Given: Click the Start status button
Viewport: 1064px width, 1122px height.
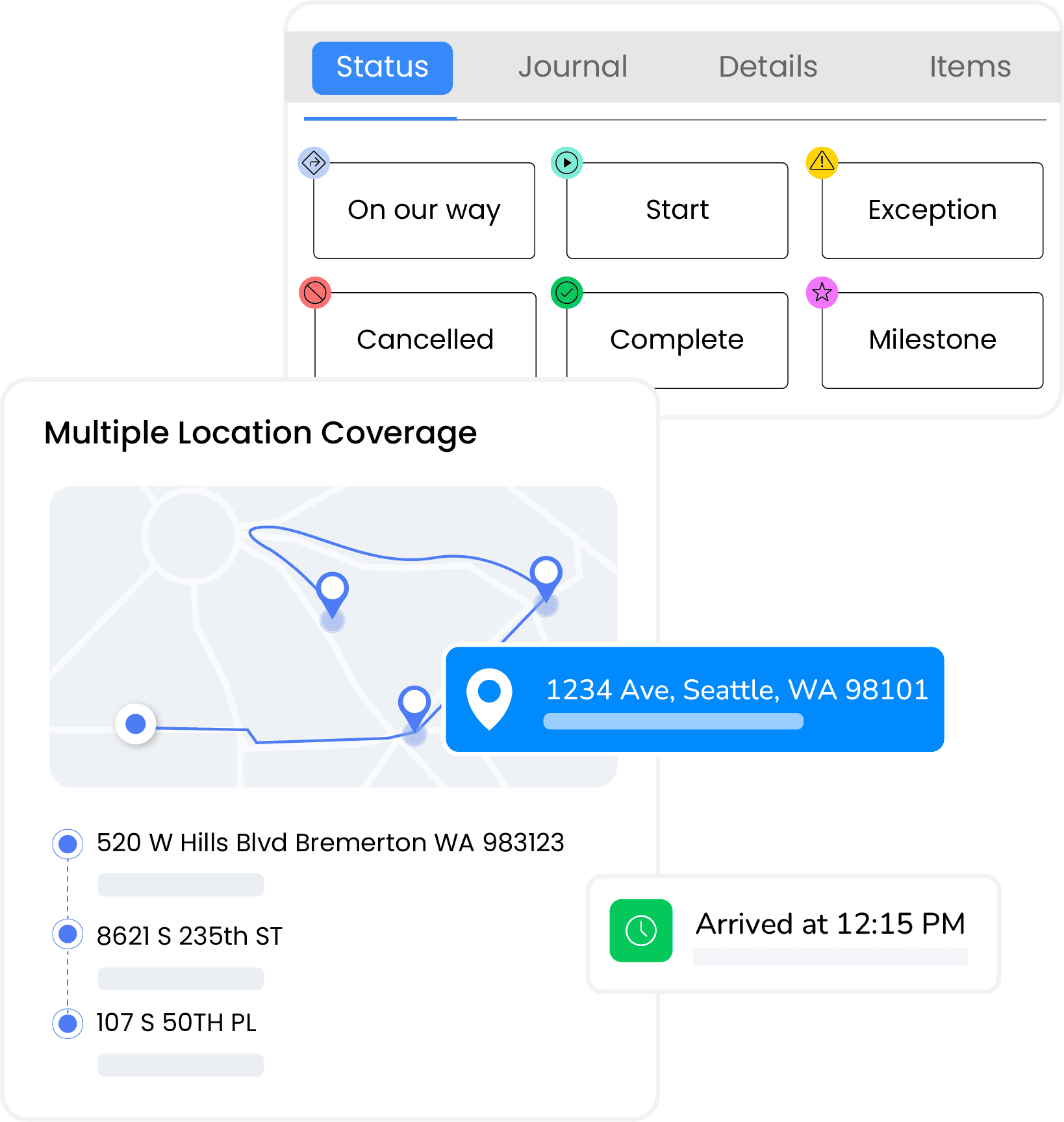Looking at the screenshot, I should coord(677,210).
